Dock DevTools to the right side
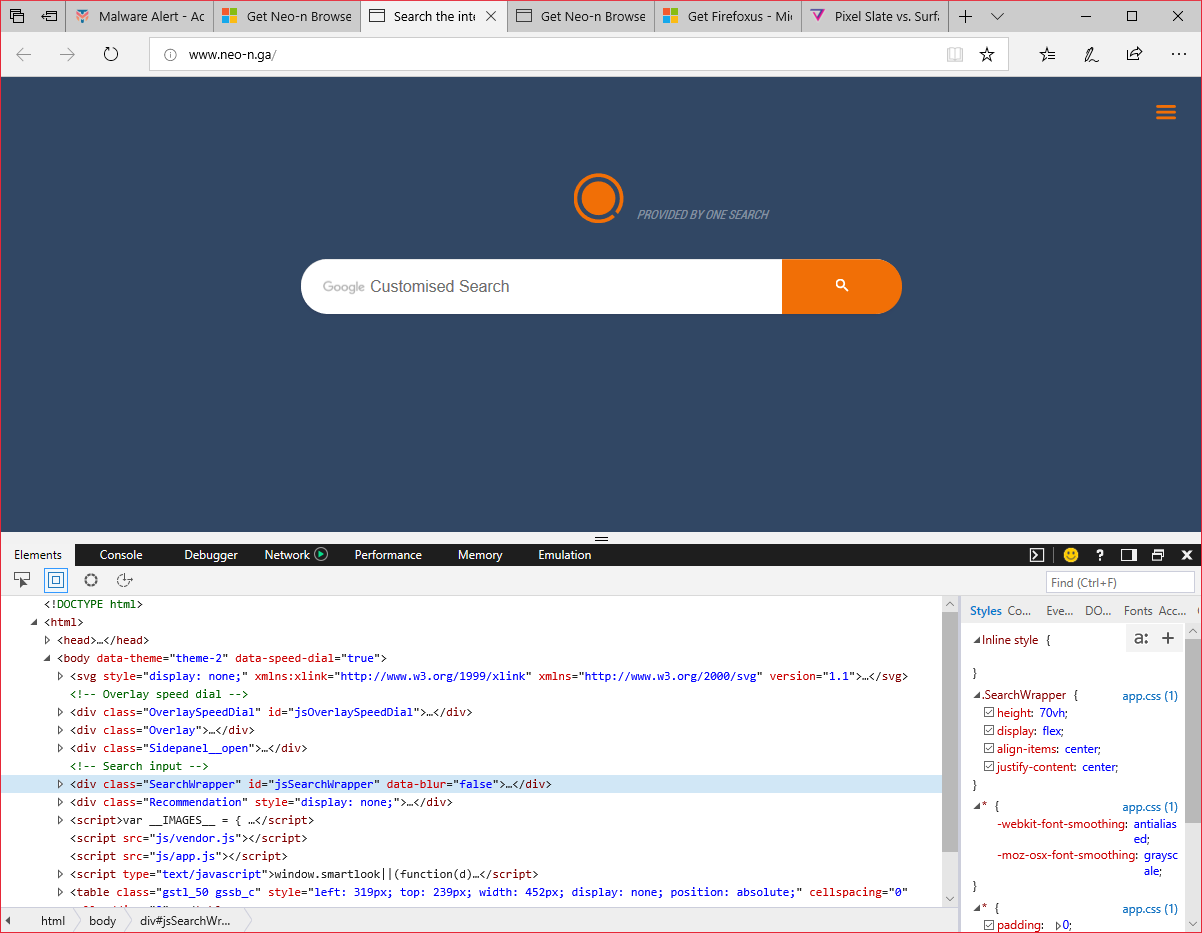 (1129, 555)
